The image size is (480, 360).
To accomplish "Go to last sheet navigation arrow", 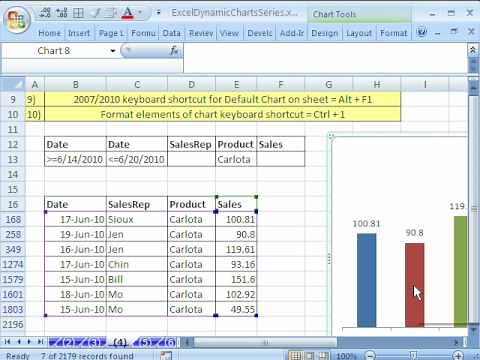I will click(x=41, y=342).
